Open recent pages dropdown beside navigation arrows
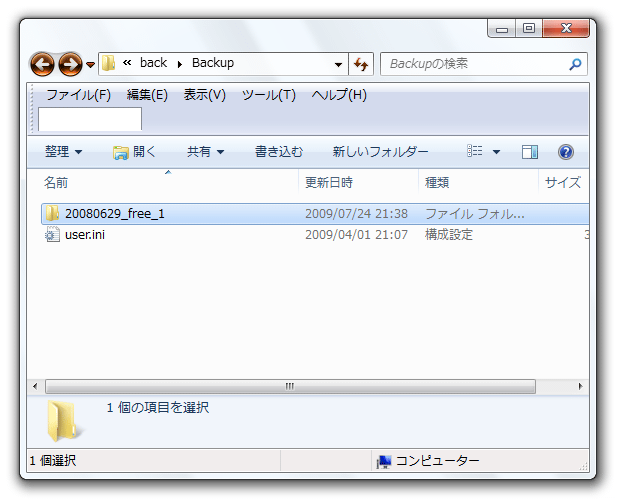 pyautogui.click(x=91, y=65)
